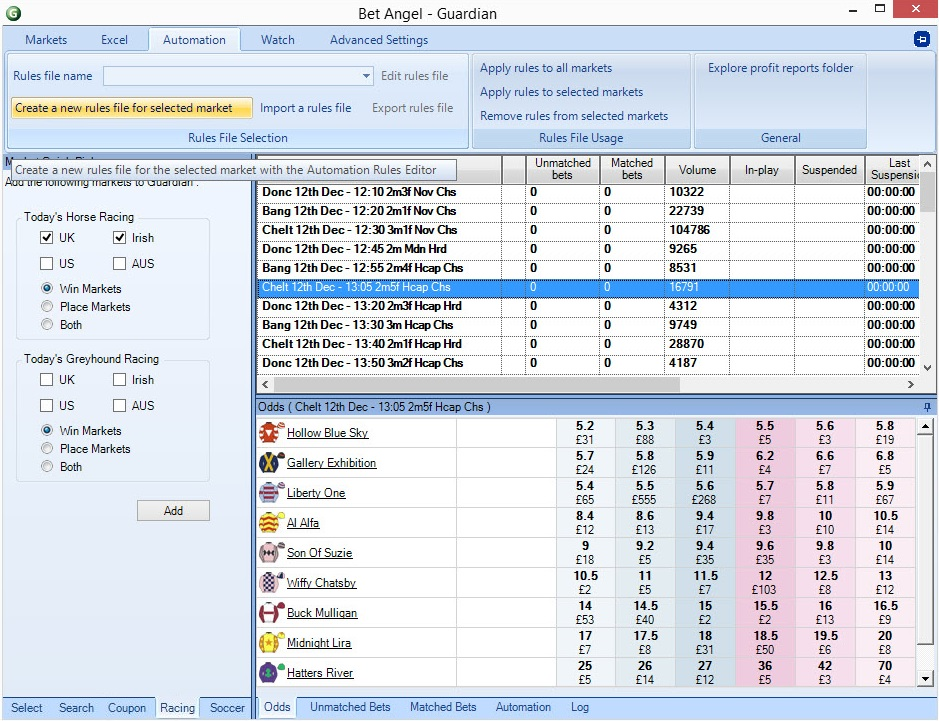Viewport: 939px width, 721px height.
Task: Click Apply rules to selected markets
Action: (x=561, y=92)
